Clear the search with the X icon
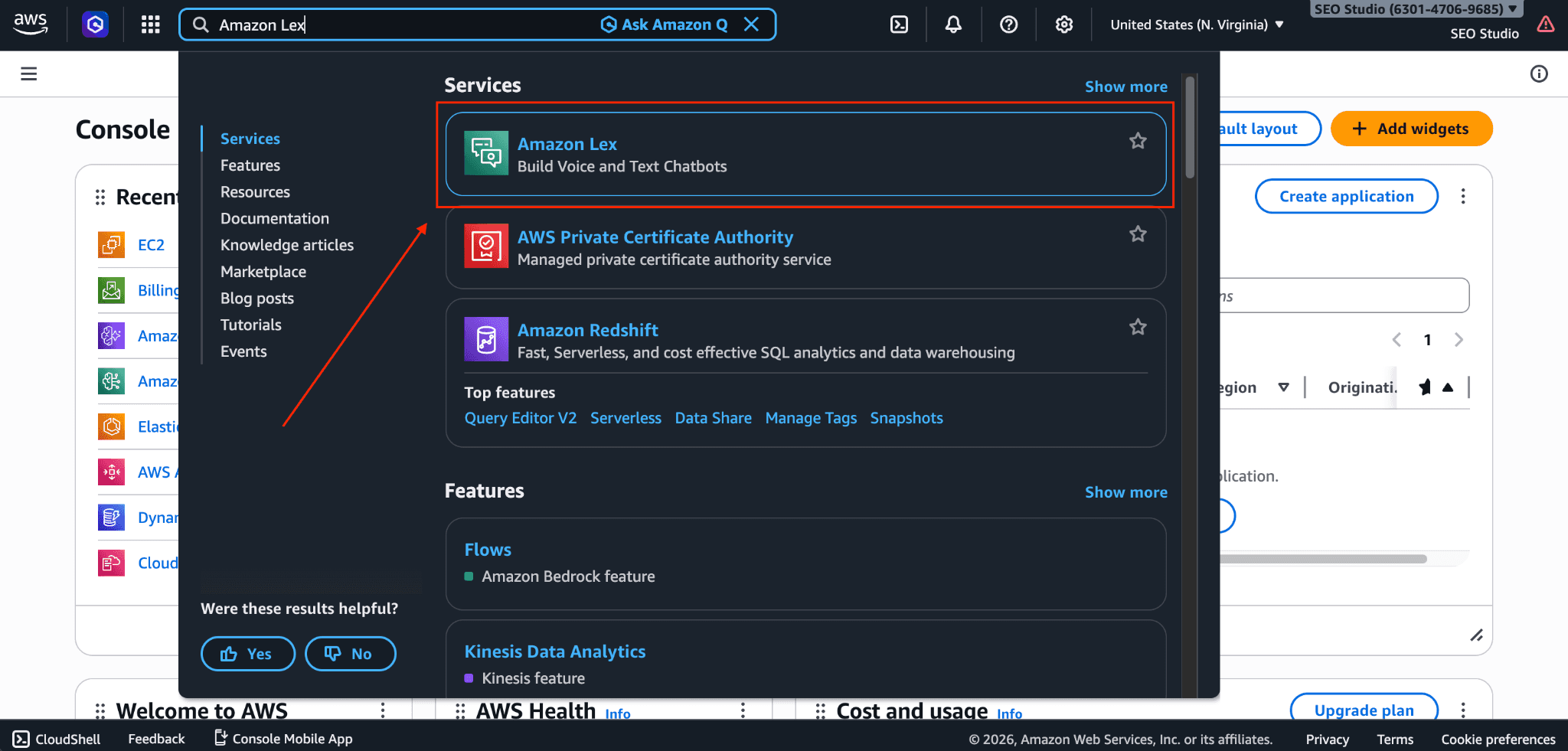This screenshot has width=1568, height=751. pyautogui.click(x=752, y=24)
